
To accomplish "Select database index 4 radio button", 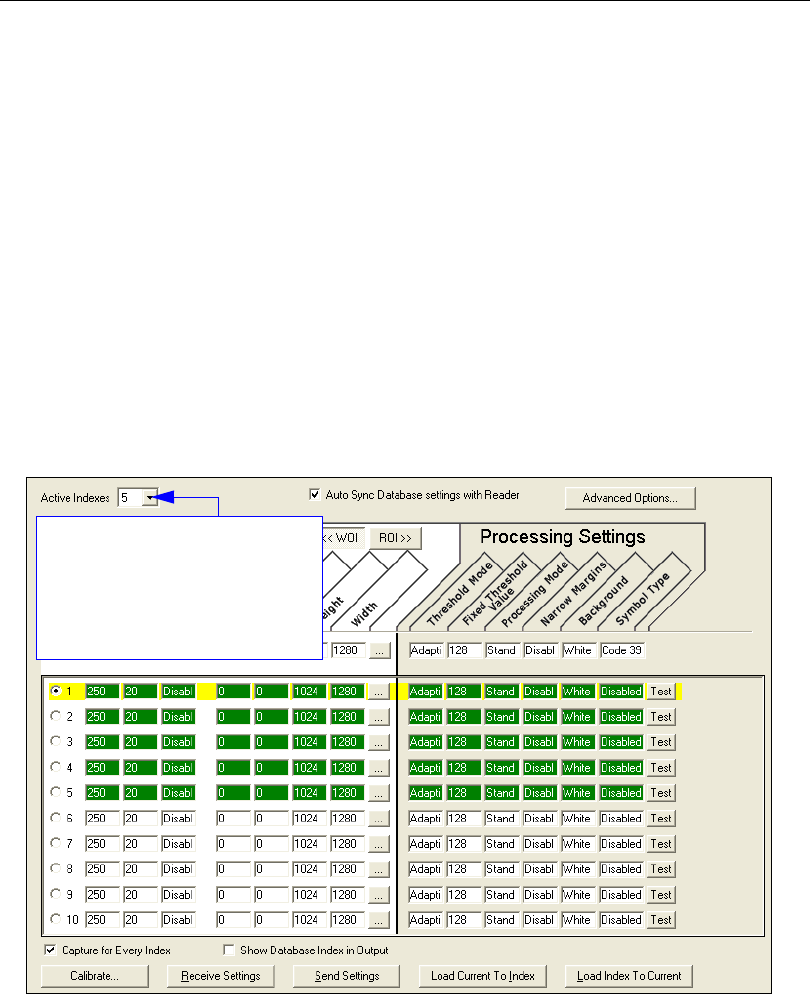I will click(x=56, y=767).
